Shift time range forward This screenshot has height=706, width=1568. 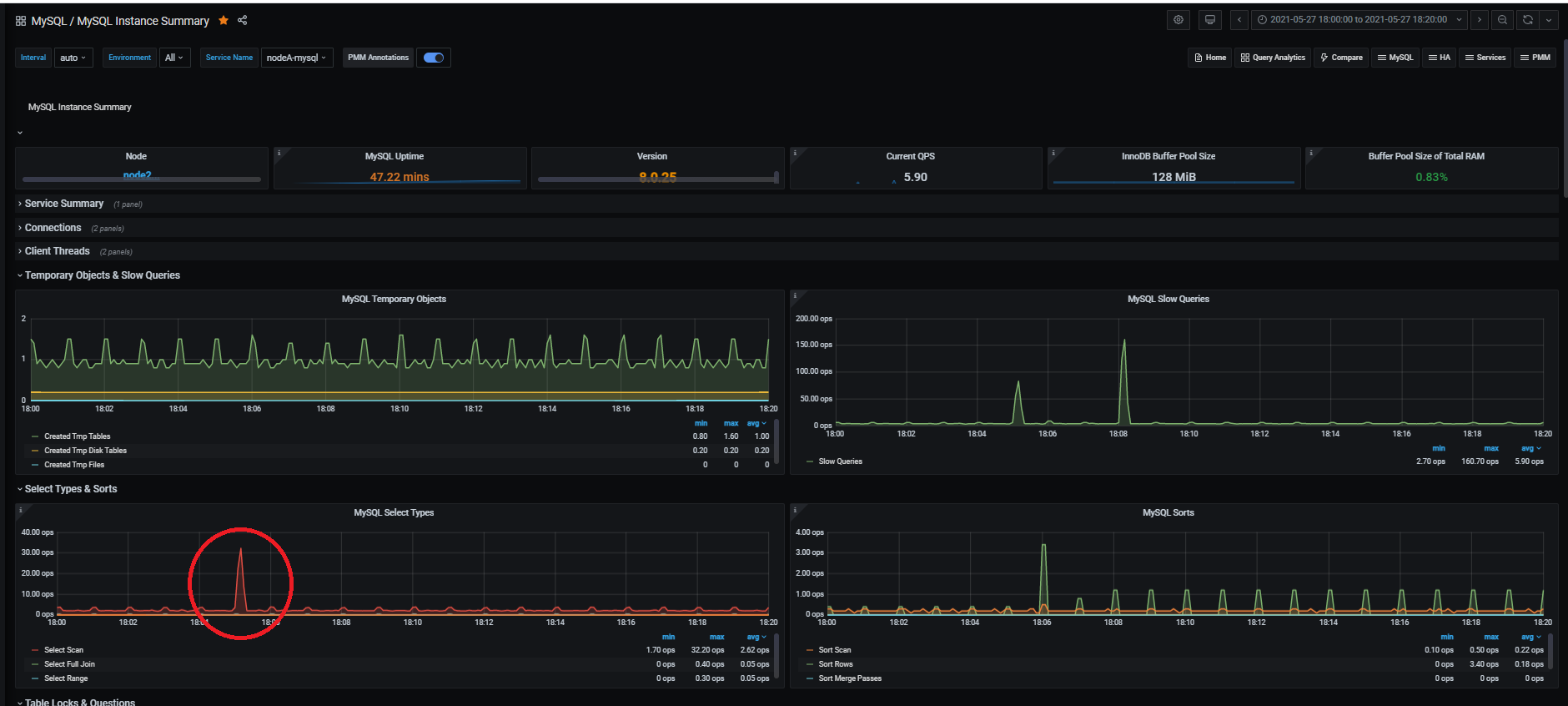click(1480, 20)
